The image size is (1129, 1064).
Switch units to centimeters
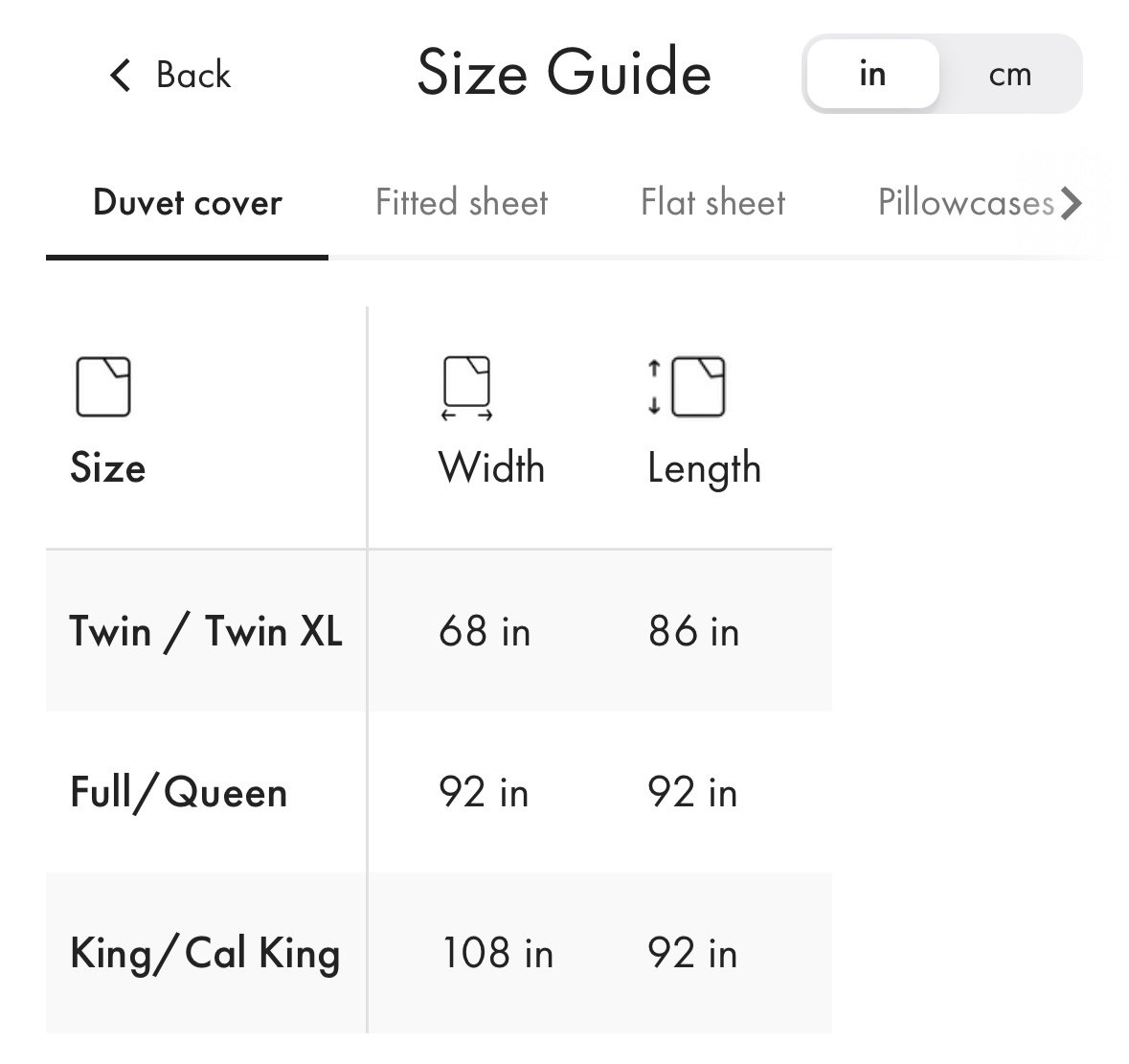[x=1009, y=74]
